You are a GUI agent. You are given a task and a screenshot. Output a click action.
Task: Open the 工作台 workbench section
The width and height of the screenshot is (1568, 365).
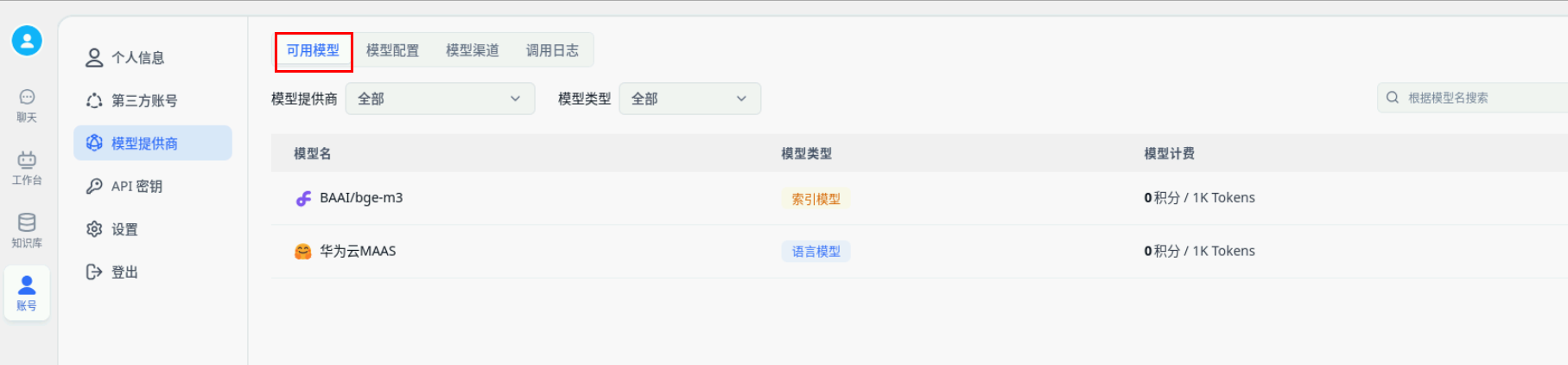click(27, 168)
